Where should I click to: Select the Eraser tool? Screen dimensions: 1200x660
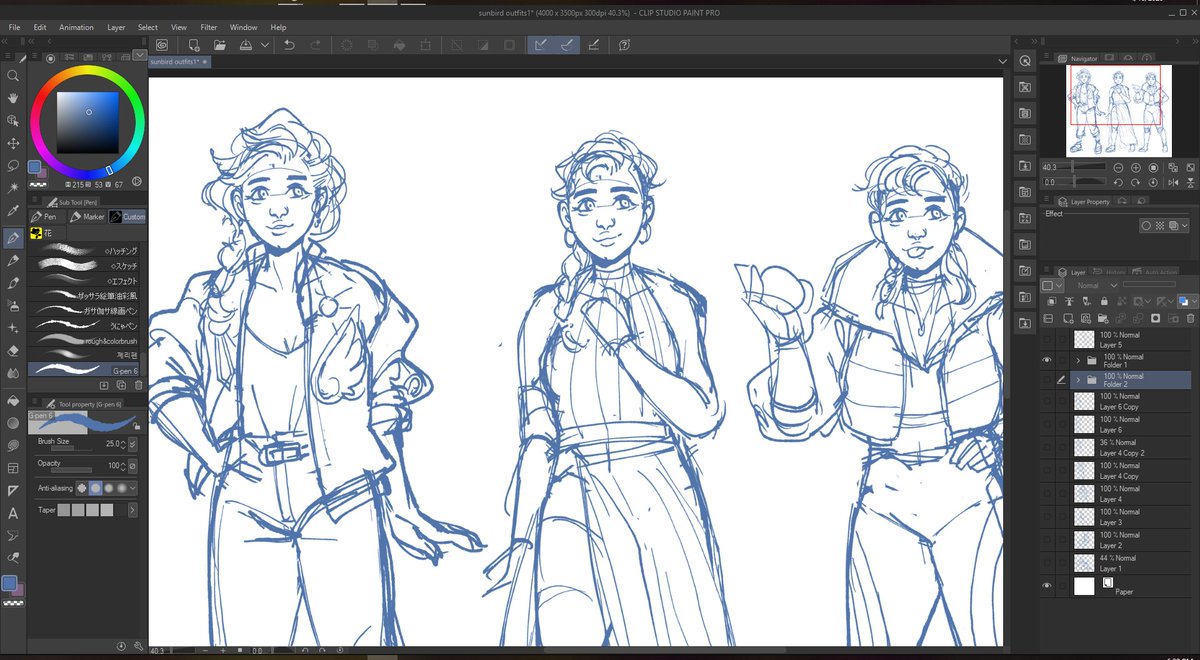point(13,351)
